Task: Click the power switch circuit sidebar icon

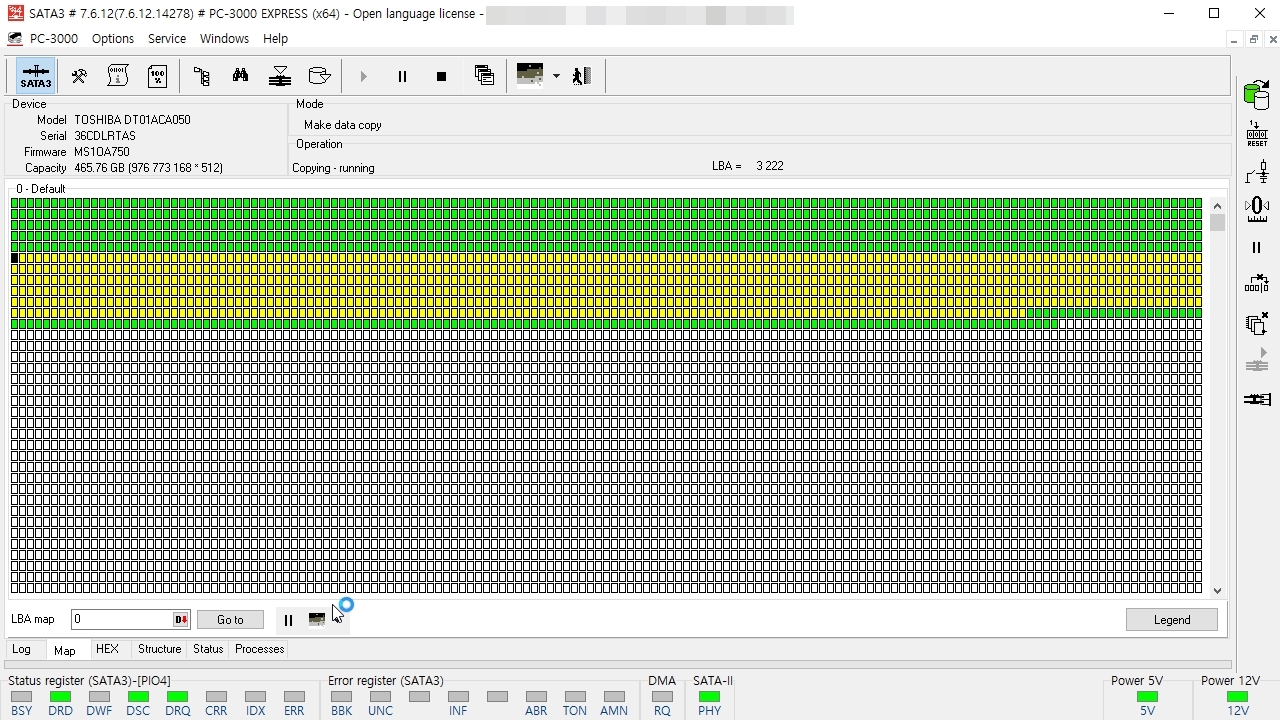Action: 1257,173
